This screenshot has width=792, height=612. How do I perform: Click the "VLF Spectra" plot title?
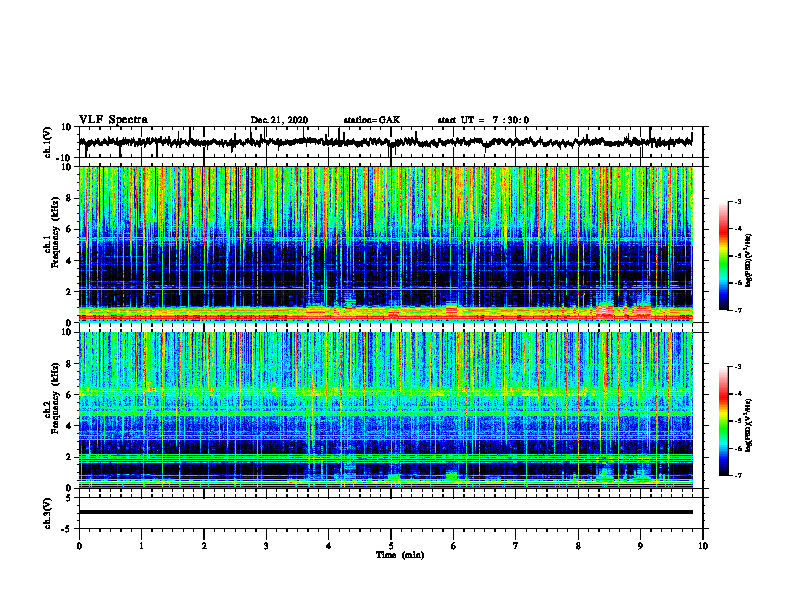(x=113, y=120)
